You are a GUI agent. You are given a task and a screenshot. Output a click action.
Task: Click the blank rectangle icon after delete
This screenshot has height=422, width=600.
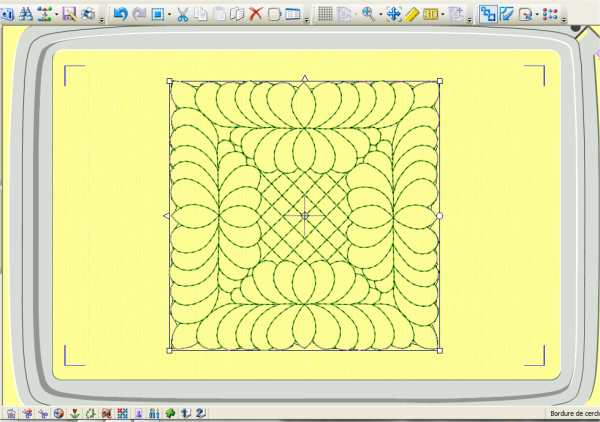click(x=274, y=15)
